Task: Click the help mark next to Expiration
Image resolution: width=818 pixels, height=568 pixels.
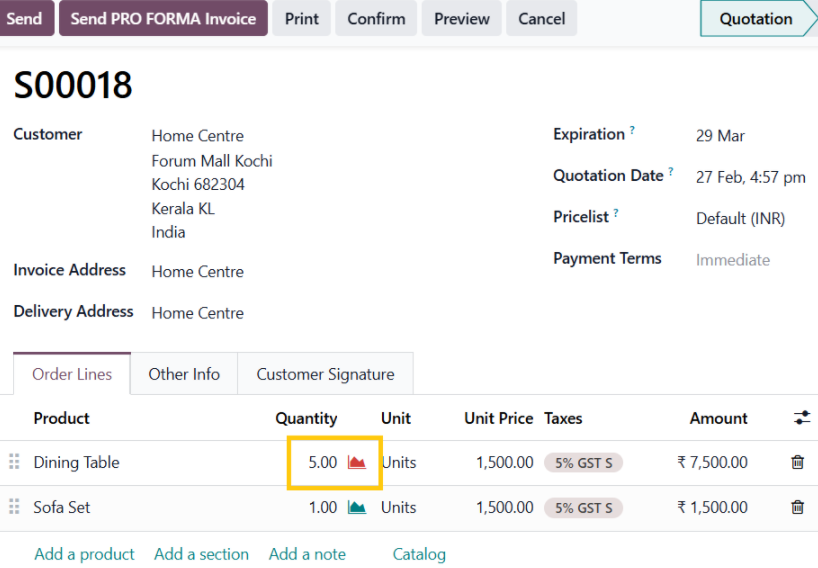Action: point(632,131)
